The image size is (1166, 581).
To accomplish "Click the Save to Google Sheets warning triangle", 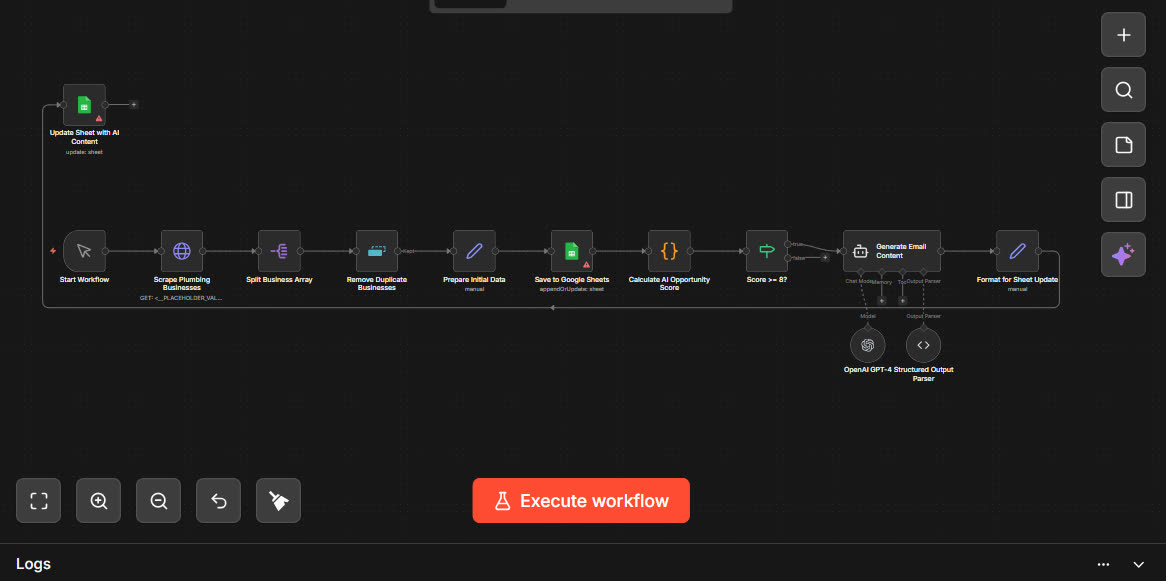I will click(x=586, y=264).
